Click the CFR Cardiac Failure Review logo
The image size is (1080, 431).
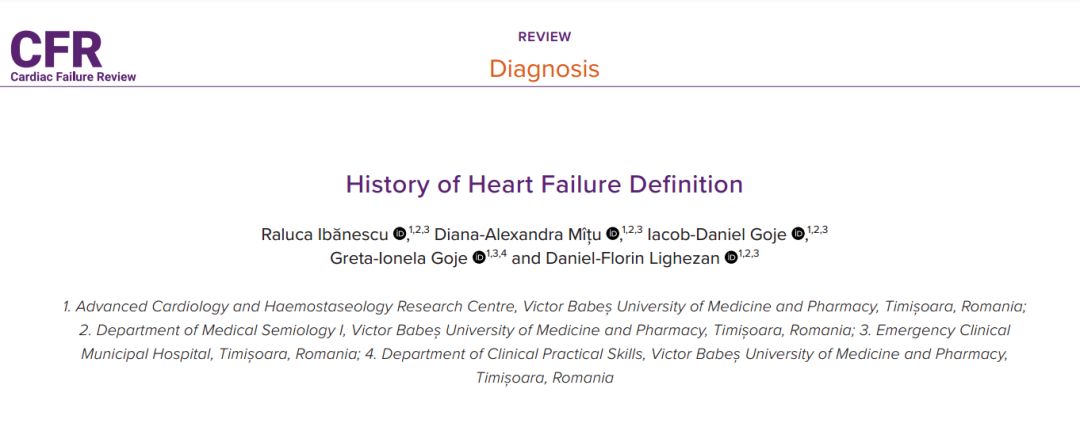coord(73,56)
